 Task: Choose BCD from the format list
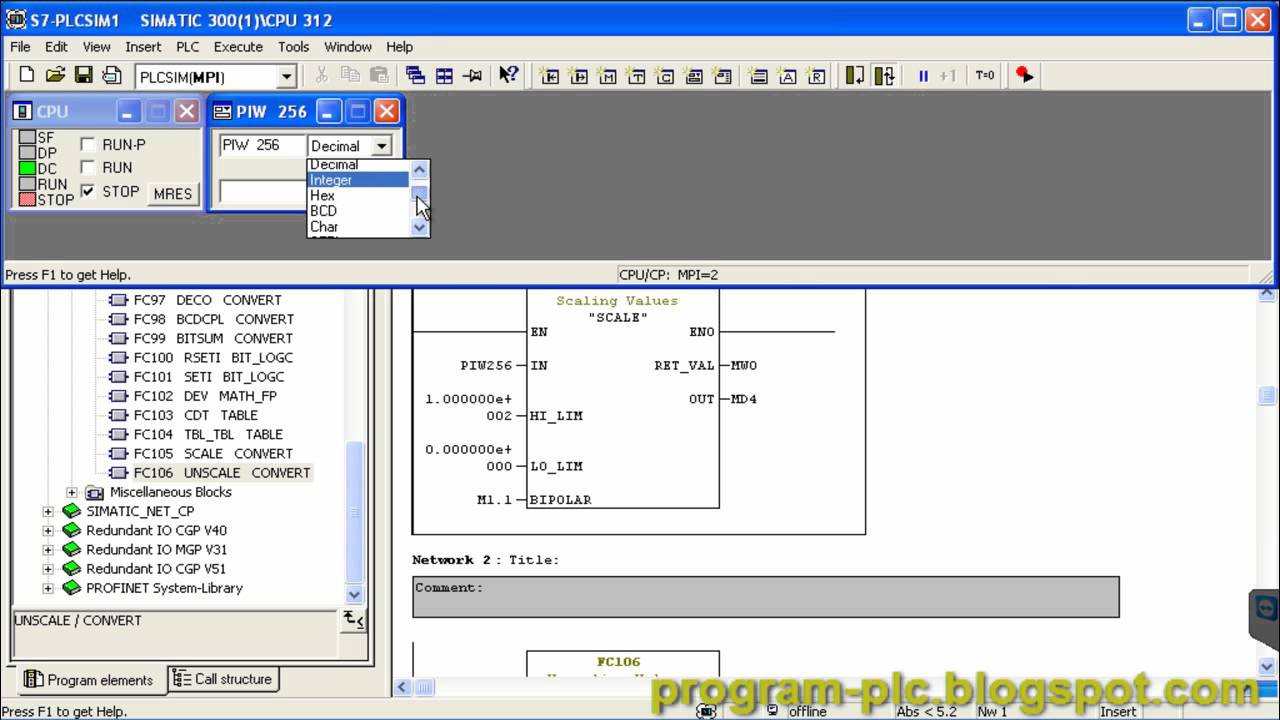[358, 211]
